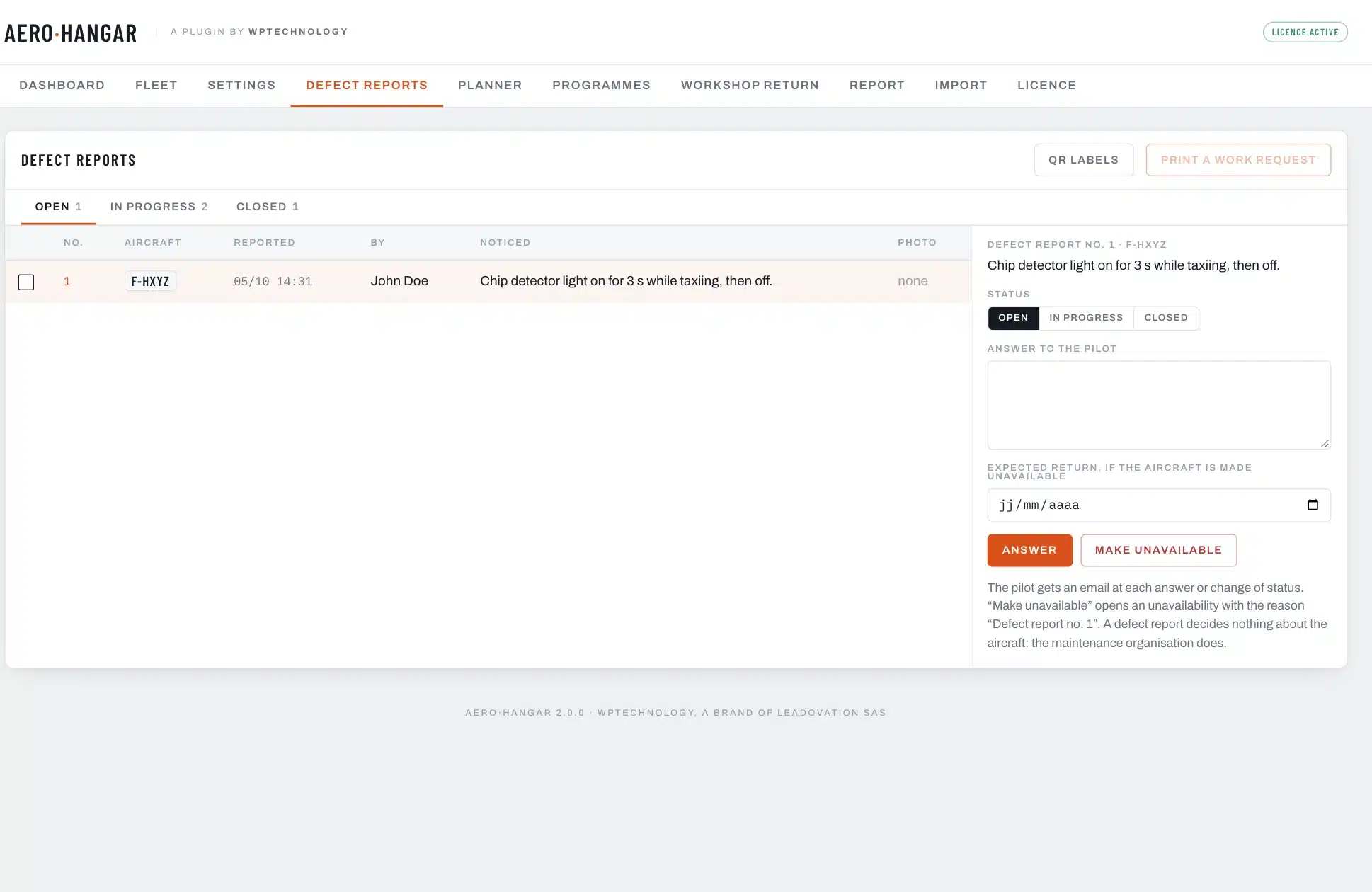Click the F-HXYZ aircraft tag in row
1372x892 pixels.
coord(150,281)
